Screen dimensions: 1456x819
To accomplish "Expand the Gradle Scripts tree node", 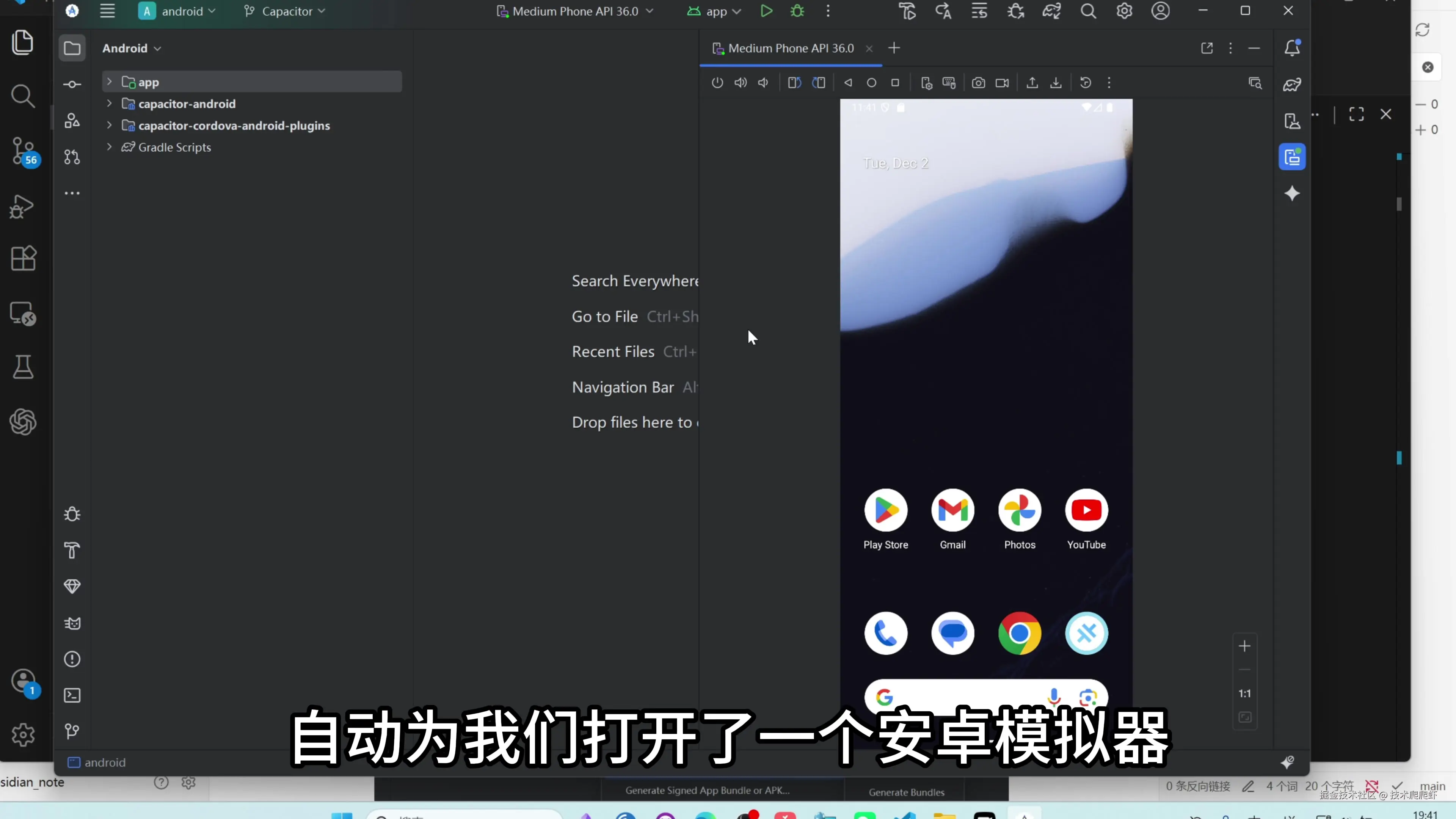I will [109, 147].
